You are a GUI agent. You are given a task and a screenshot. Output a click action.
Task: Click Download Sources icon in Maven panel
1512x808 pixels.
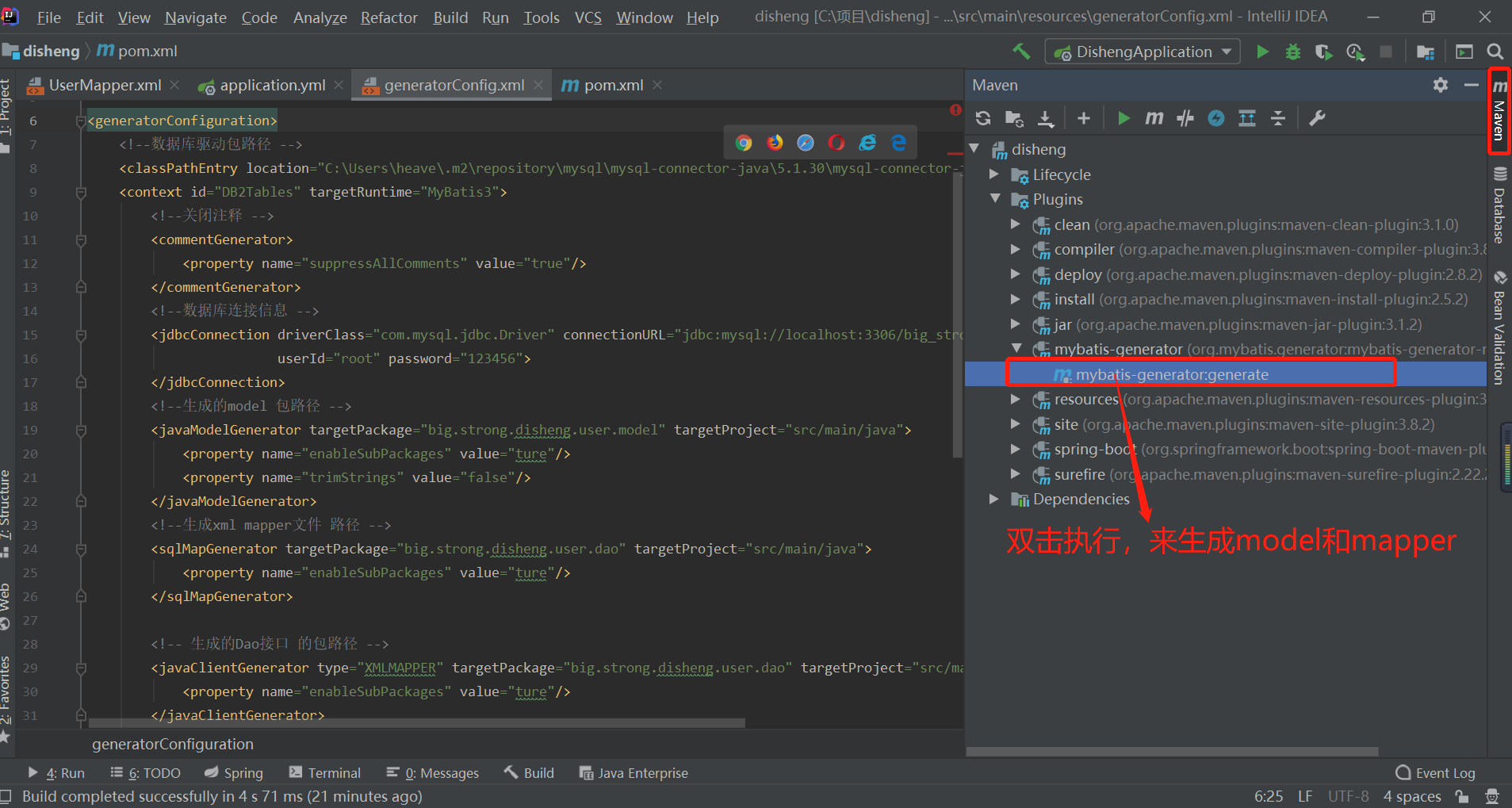coord(1046,118)
